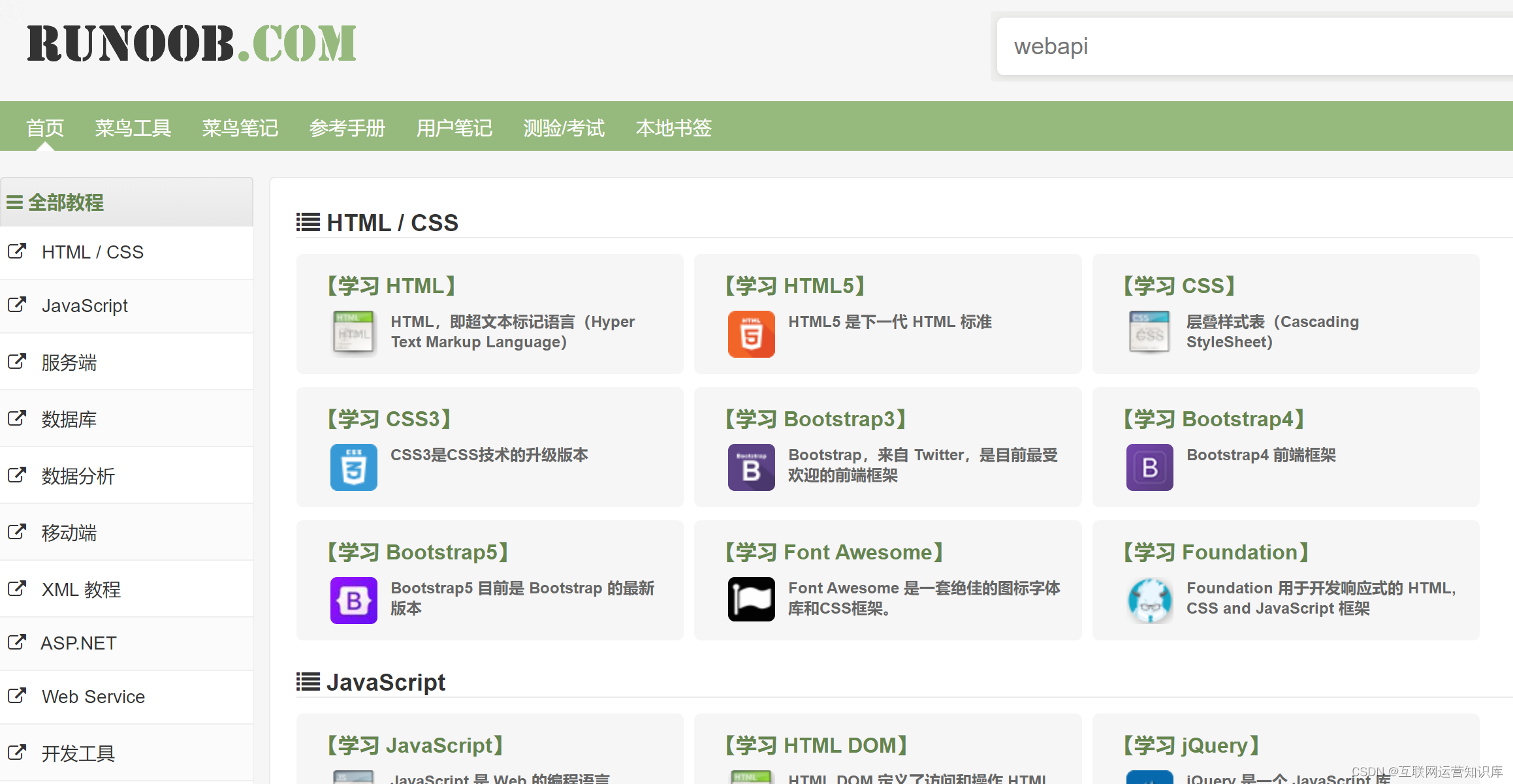Click the Bootstrap5 icon
Viewport: 1513px width, 784px height.
(353, 600)
